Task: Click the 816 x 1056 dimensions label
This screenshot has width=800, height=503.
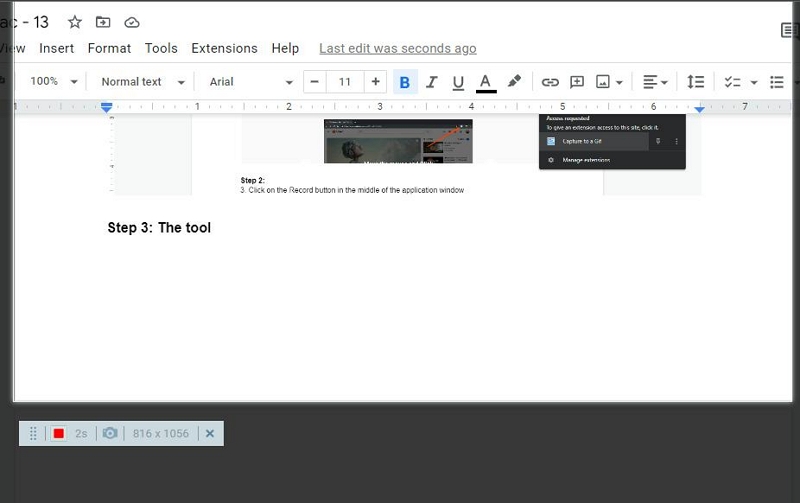Action: [161, 434]
